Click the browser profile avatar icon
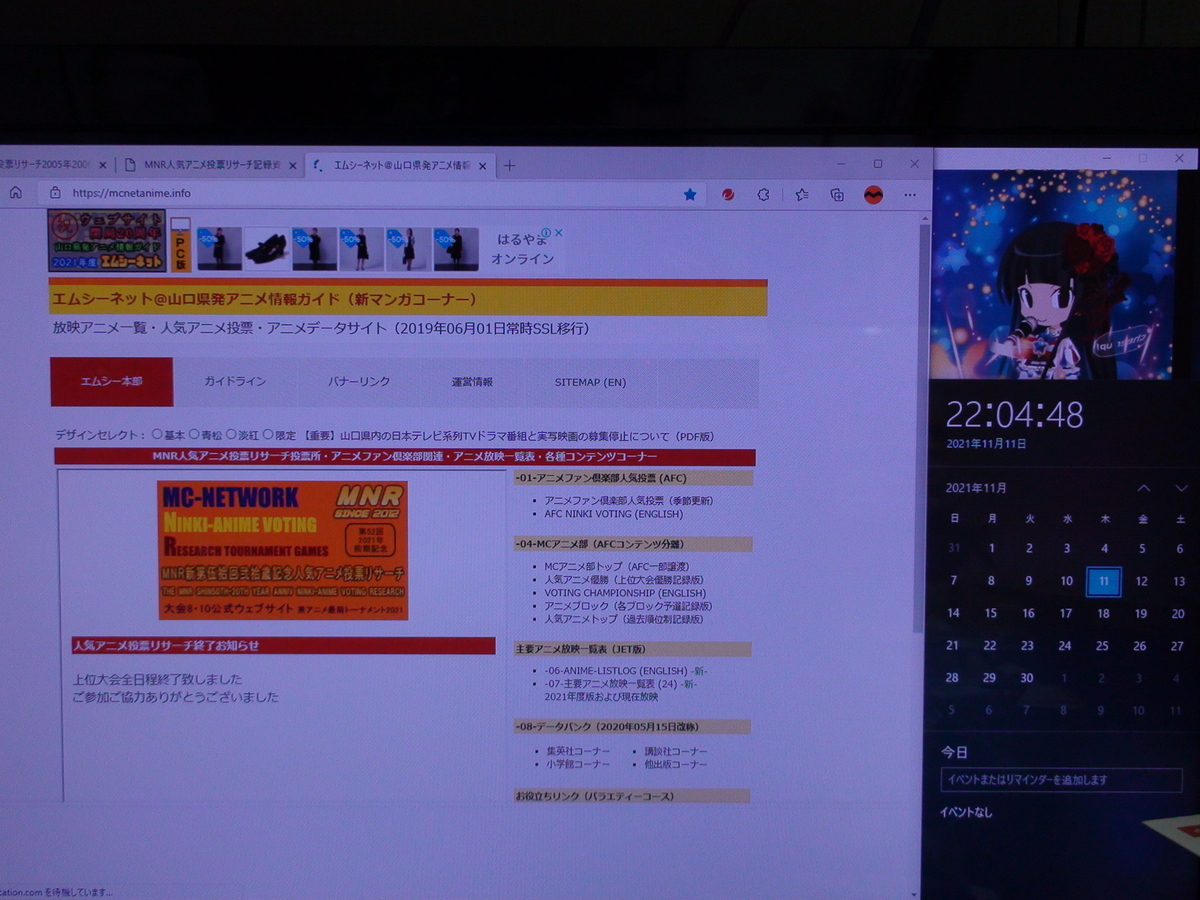 pyautogui.click(x=762, y=193)
